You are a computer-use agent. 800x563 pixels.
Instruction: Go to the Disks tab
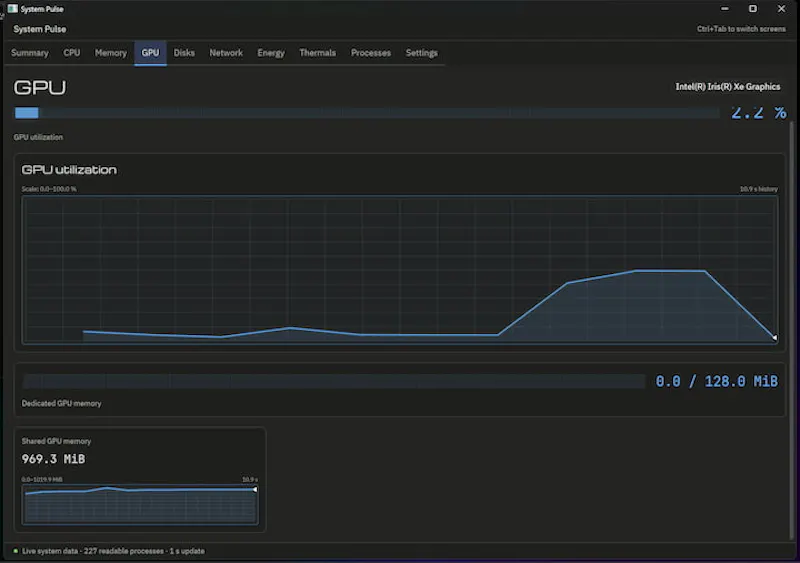184,53
